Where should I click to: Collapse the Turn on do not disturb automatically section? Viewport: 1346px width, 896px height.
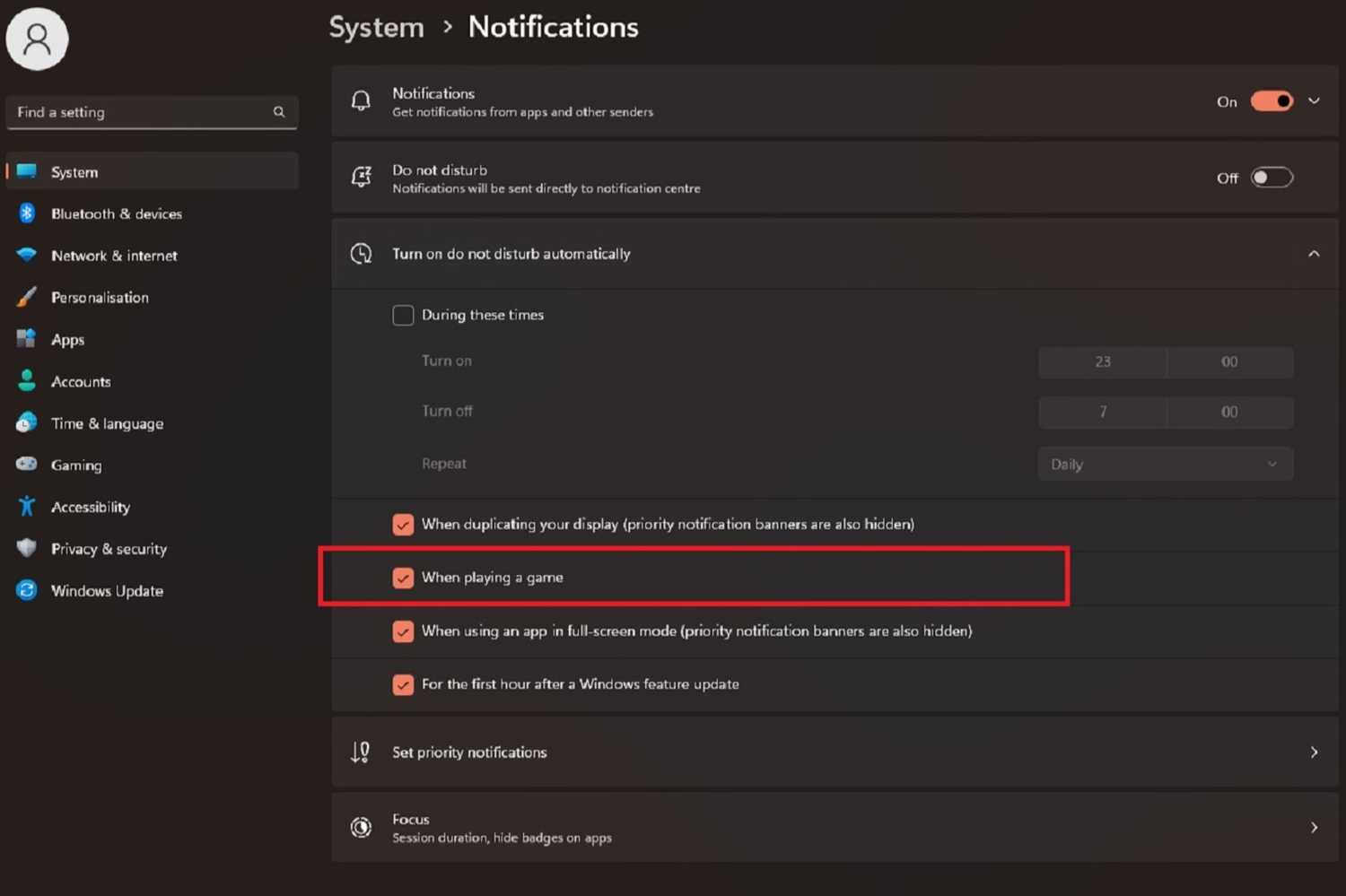click(1313, 254)
